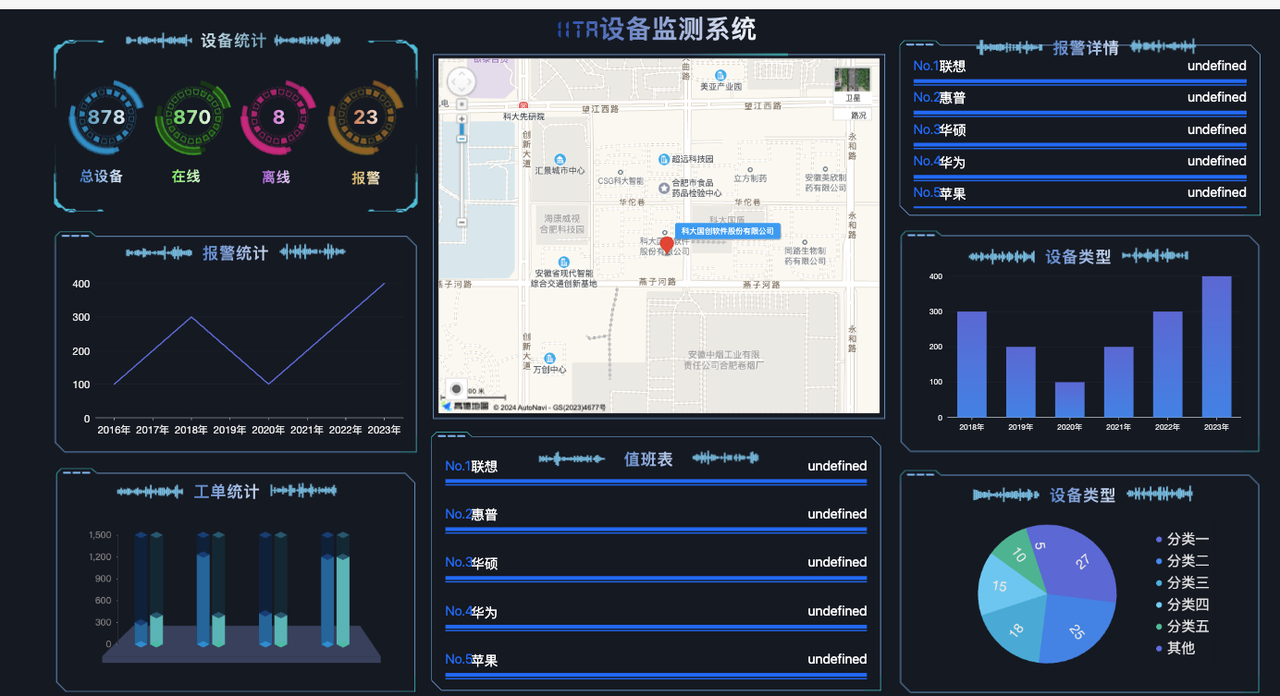Click the red location marker pin
The height and width of the screenshot is (696, 1280).
coord(667,244)
